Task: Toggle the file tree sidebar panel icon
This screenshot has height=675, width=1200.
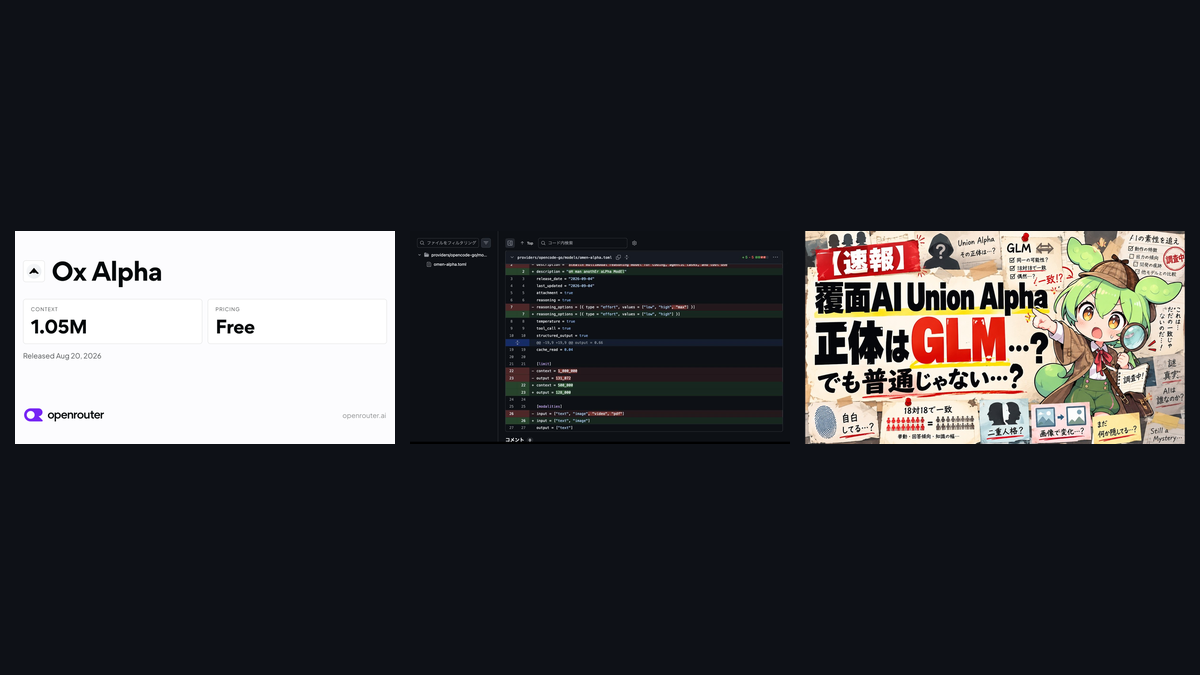Action: 510,243
